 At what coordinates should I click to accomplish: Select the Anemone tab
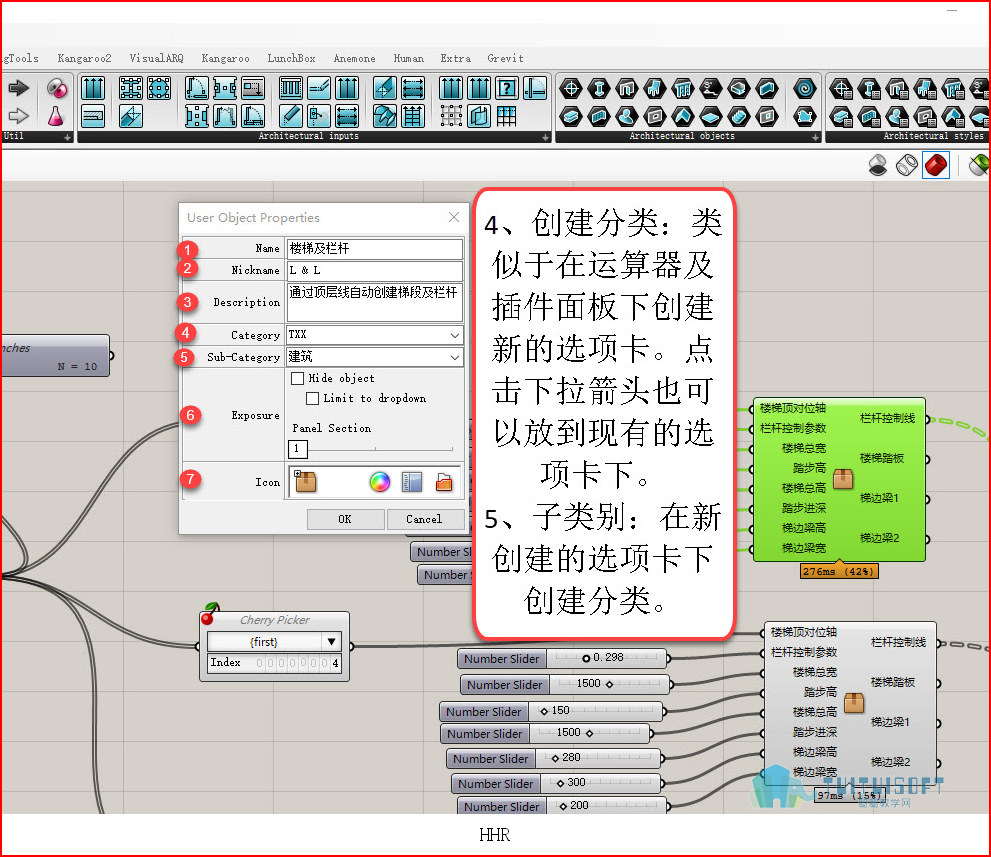pyautogui.click(x=354, y=58)
